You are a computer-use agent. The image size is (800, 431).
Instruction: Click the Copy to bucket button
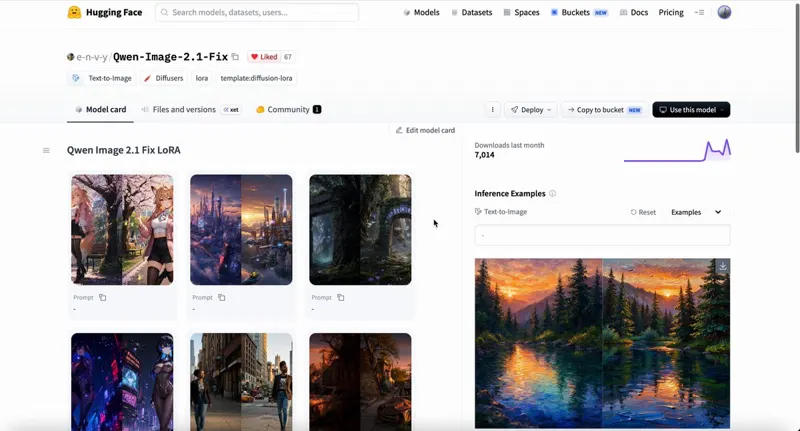pyautogui.click(x=605, y=110)
